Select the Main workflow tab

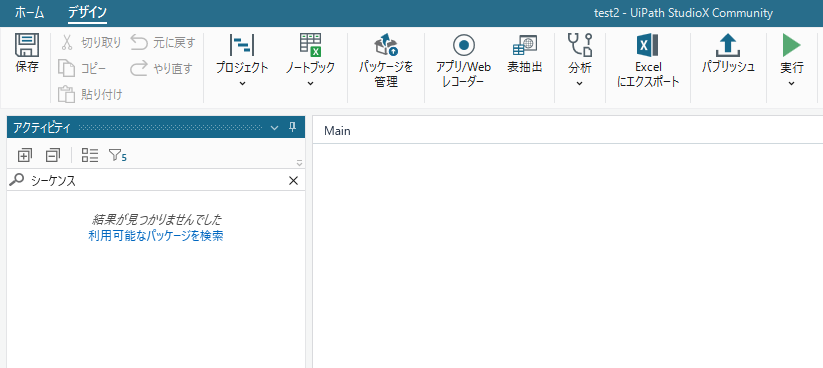pos(337,131)
